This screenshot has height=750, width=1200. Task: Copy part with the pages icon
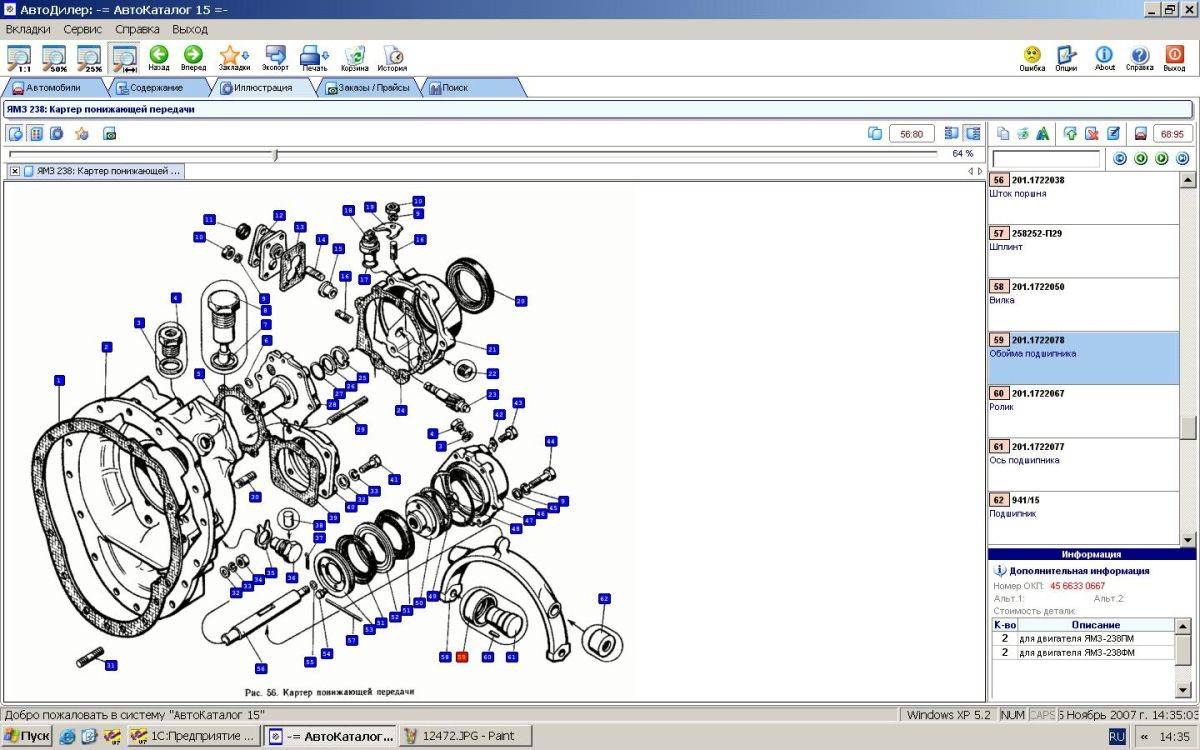pos(1003,133)
